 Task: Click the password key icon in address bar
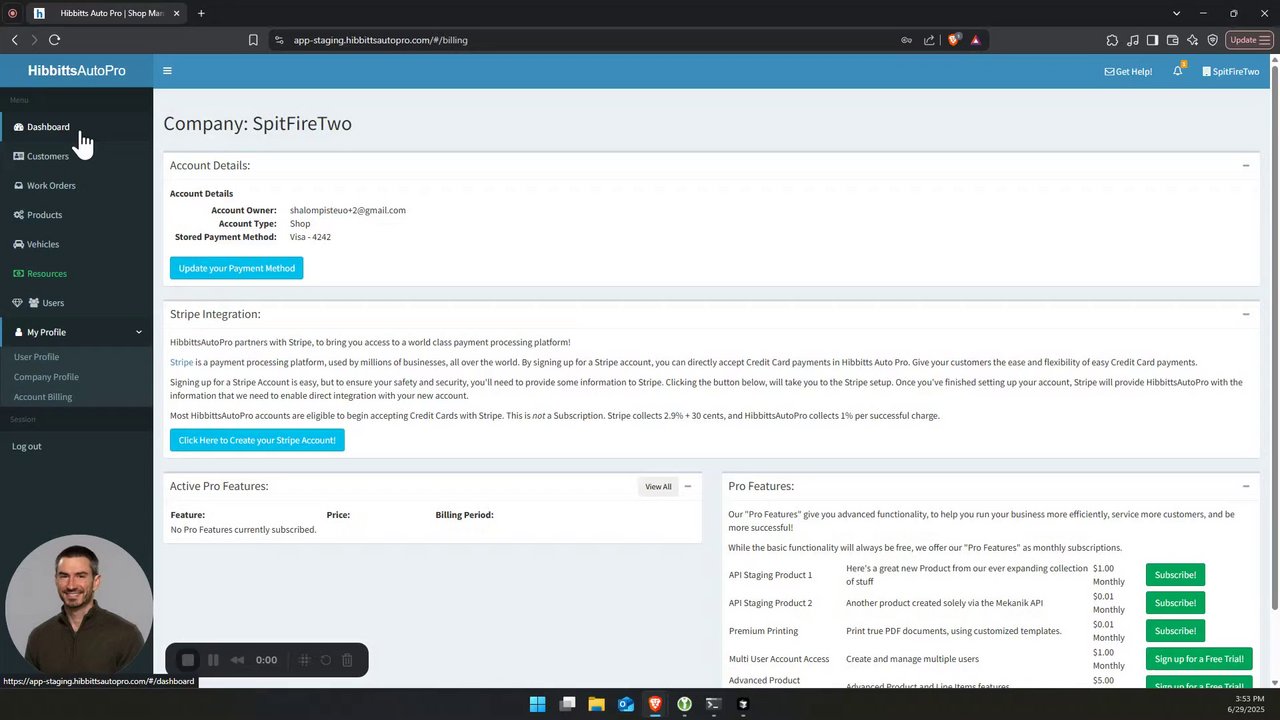coord(906,40)
